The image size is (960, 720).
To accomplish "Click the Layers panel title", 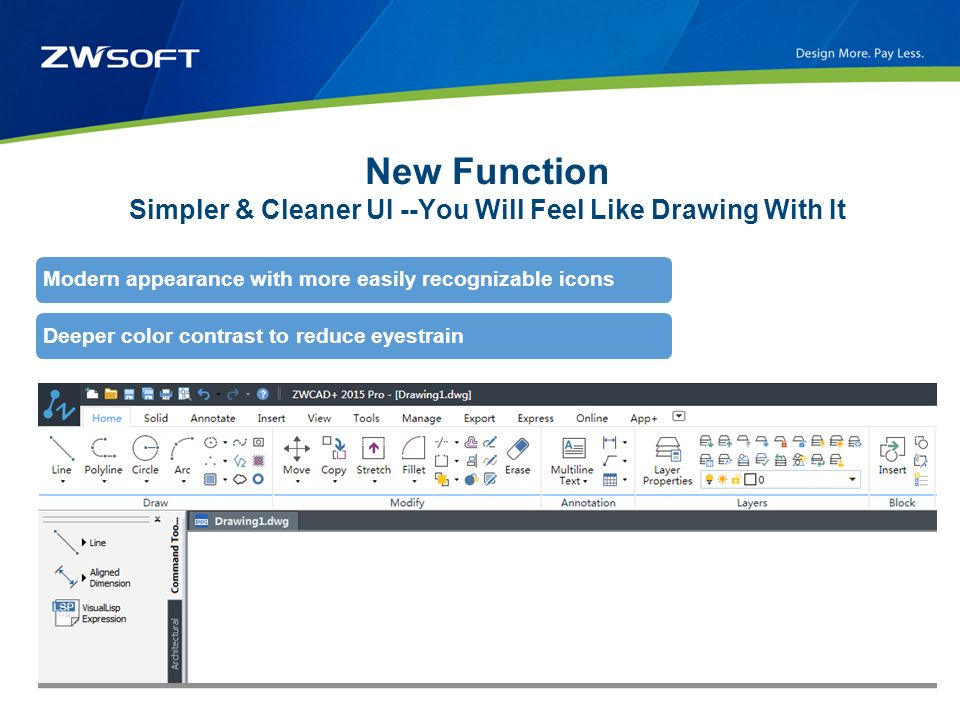I will 752,503.
